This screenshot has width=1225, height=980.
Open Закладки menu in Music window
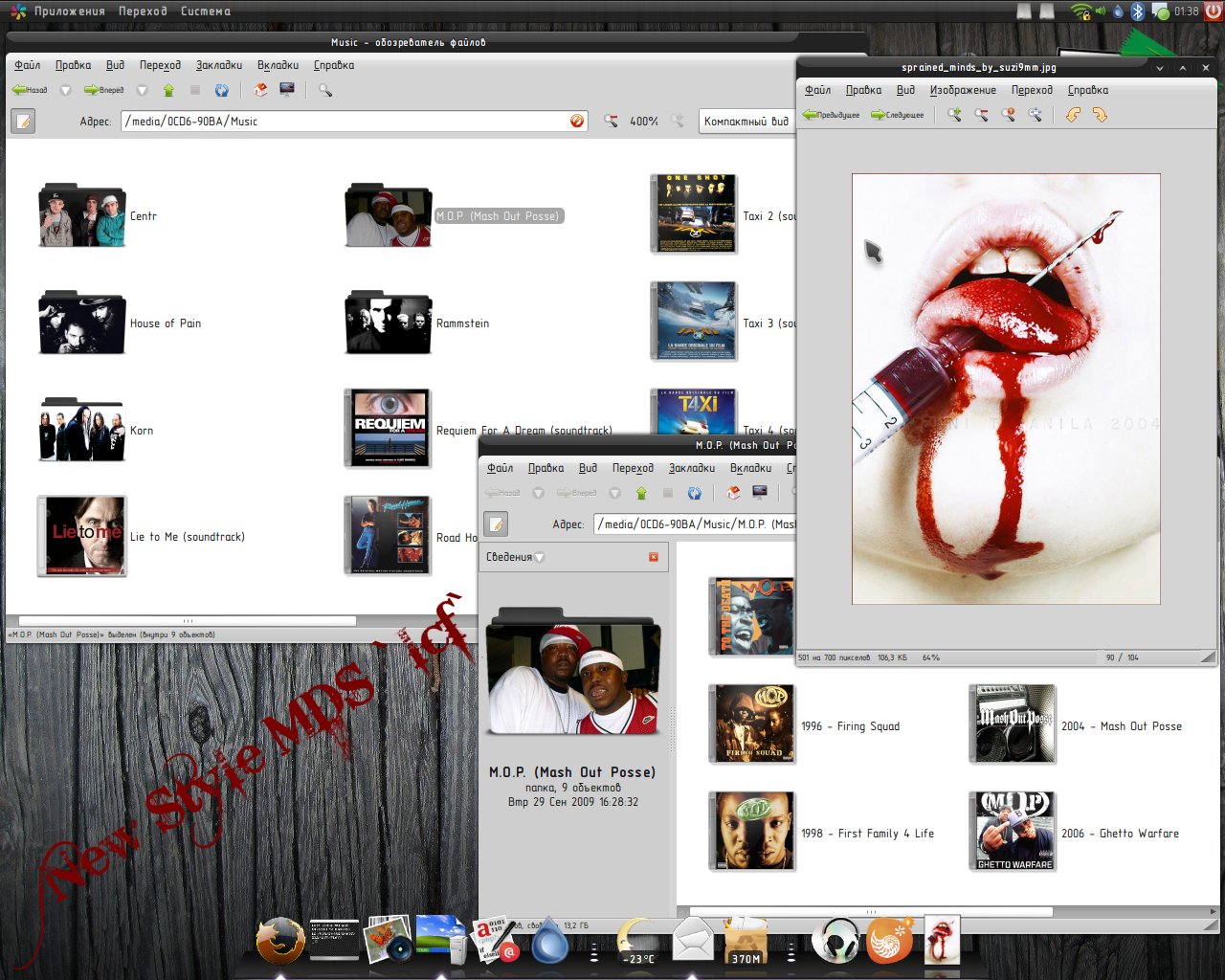click(x=219, y=65)
